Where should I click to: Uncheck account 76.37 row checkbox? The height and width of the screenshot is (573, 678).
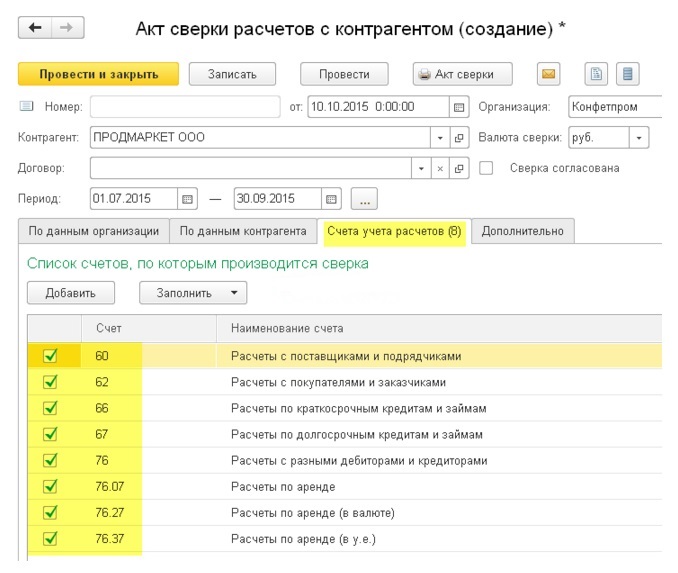click(50, 538)
